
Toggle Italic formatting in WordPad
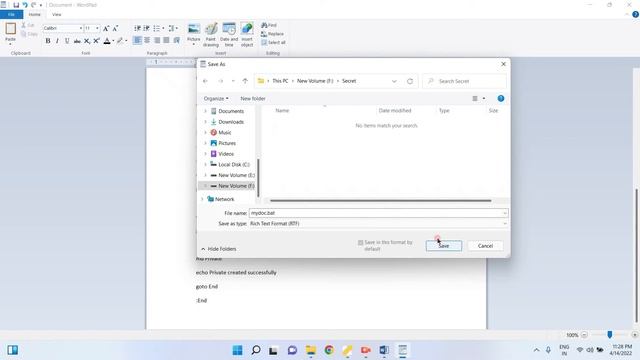(x=57, y=41)
